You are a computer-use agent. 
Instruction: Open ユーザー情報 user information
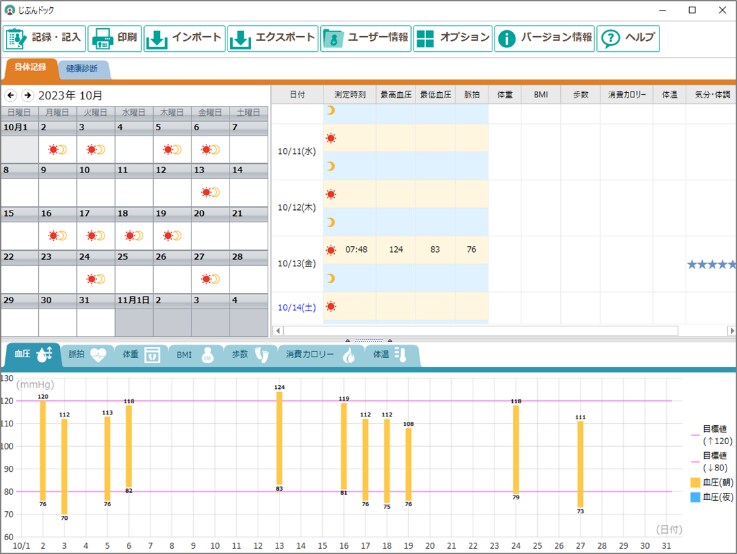coord(366,38)
